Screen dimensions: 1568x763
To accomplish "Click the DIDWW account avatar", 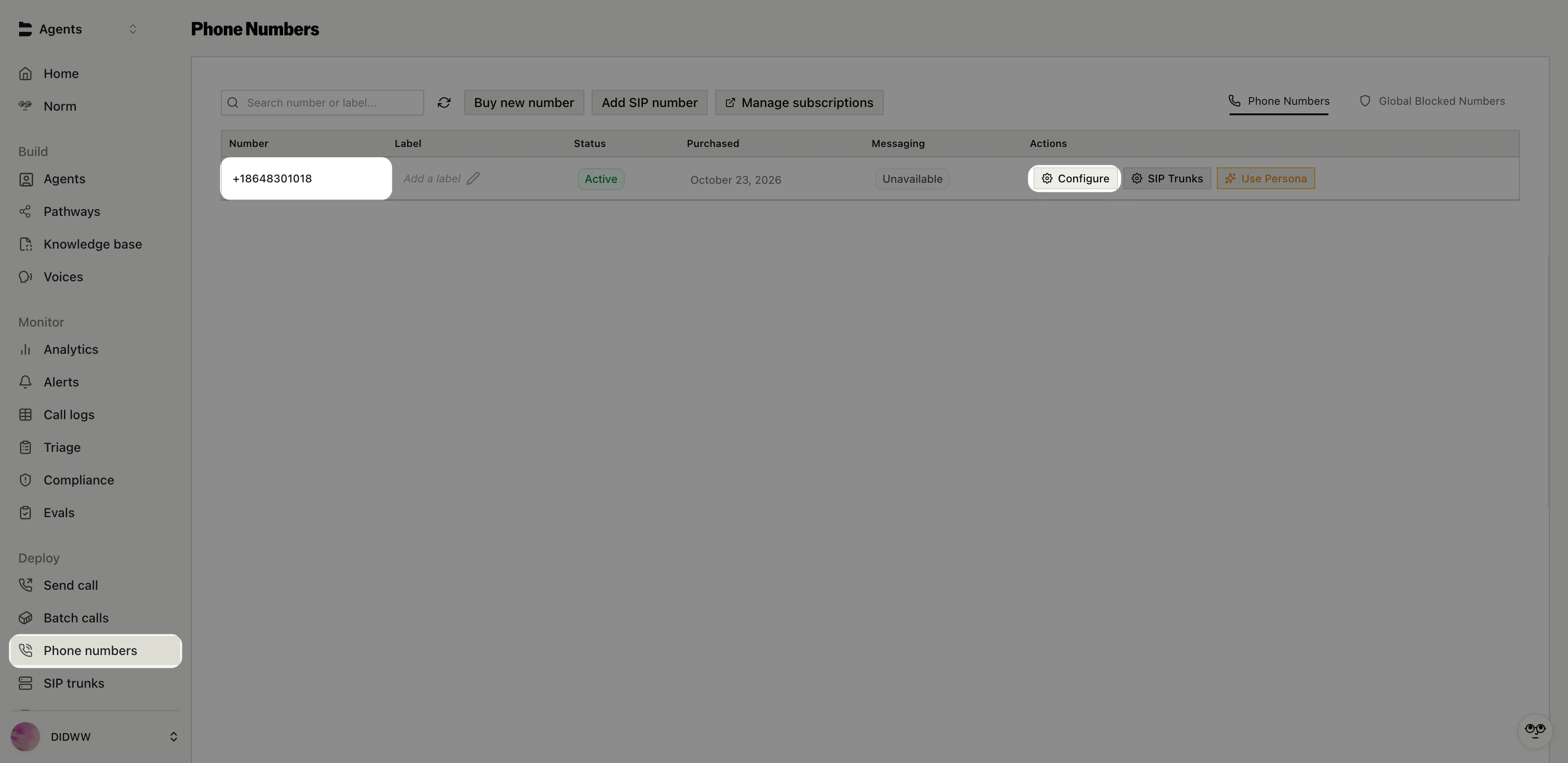I will 25,737.
